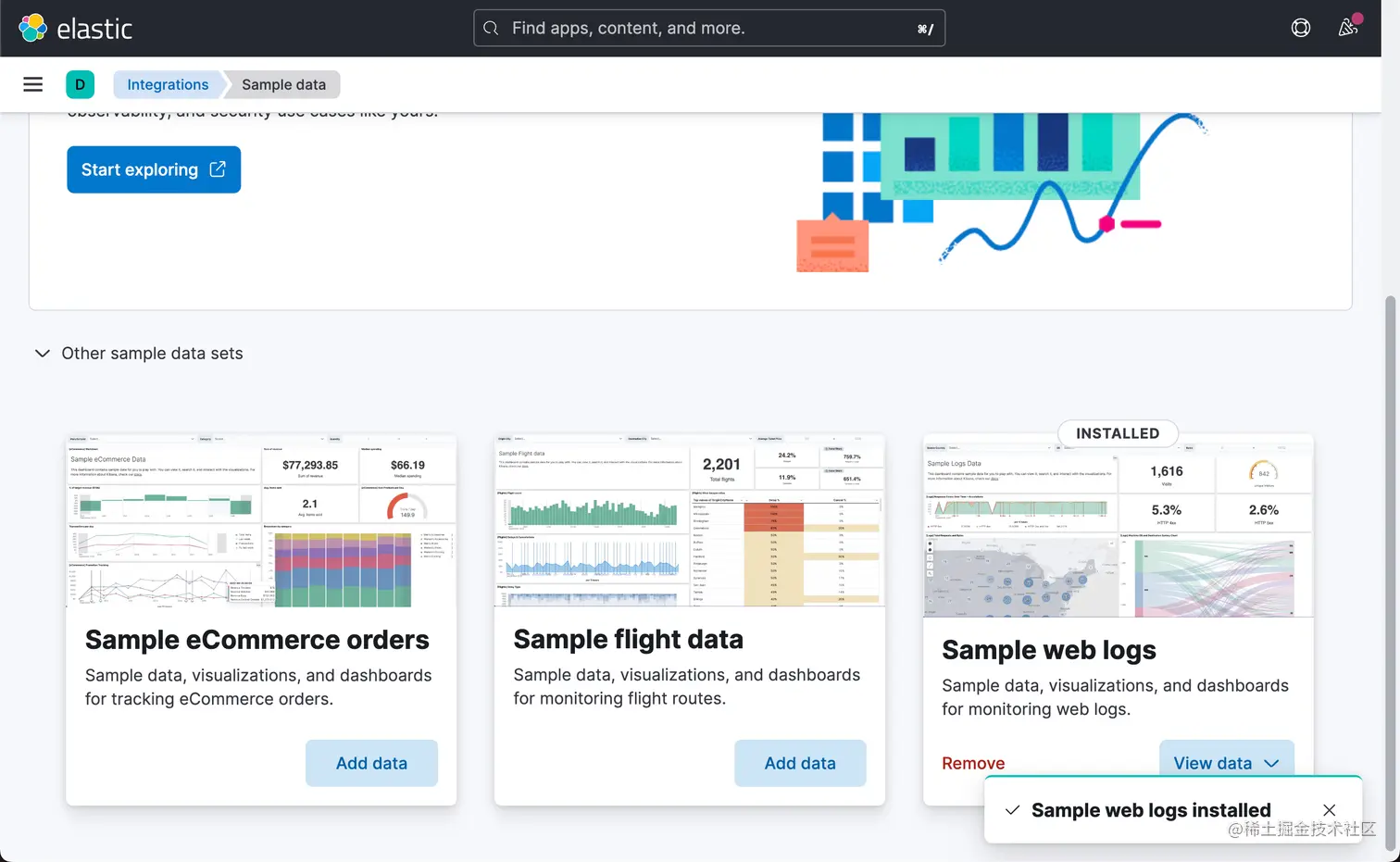
Task: Open the Sample flight data dashboard thumbnail
Action: point(690,520)
